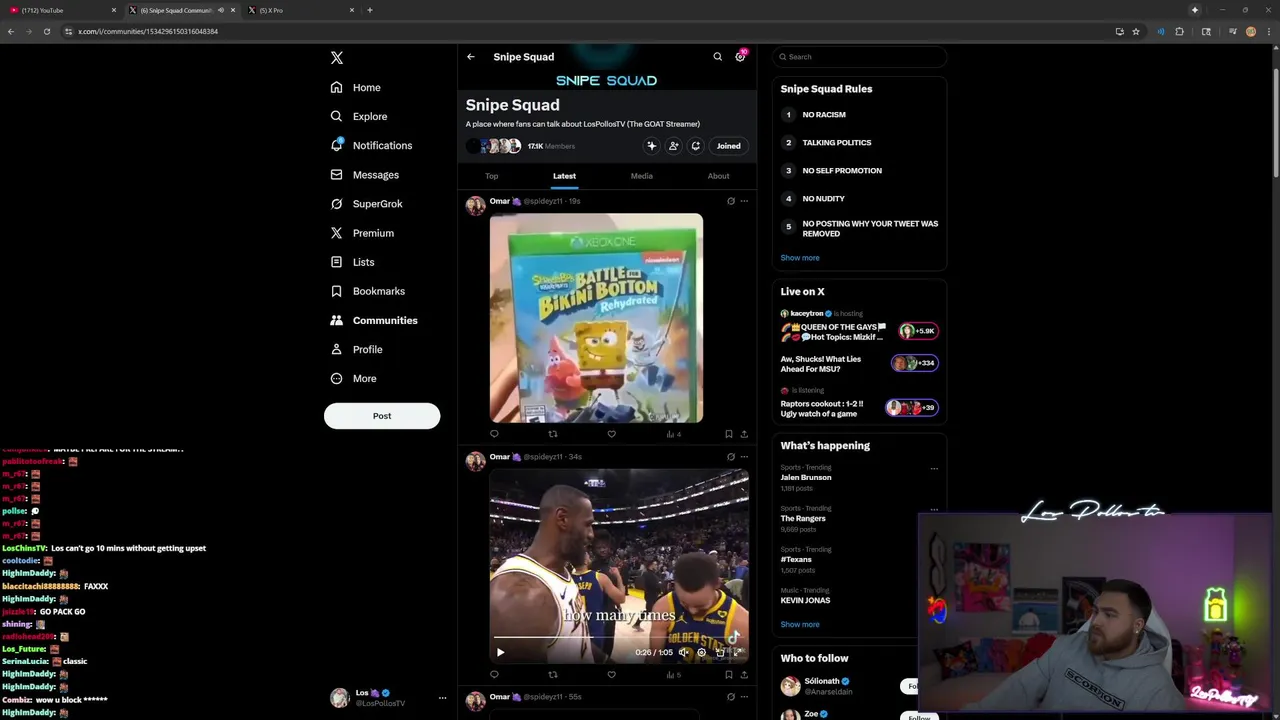Open more options for Jalen Brunson trend
Viewport: 1280px width, 720px height.
pos(934,468)
